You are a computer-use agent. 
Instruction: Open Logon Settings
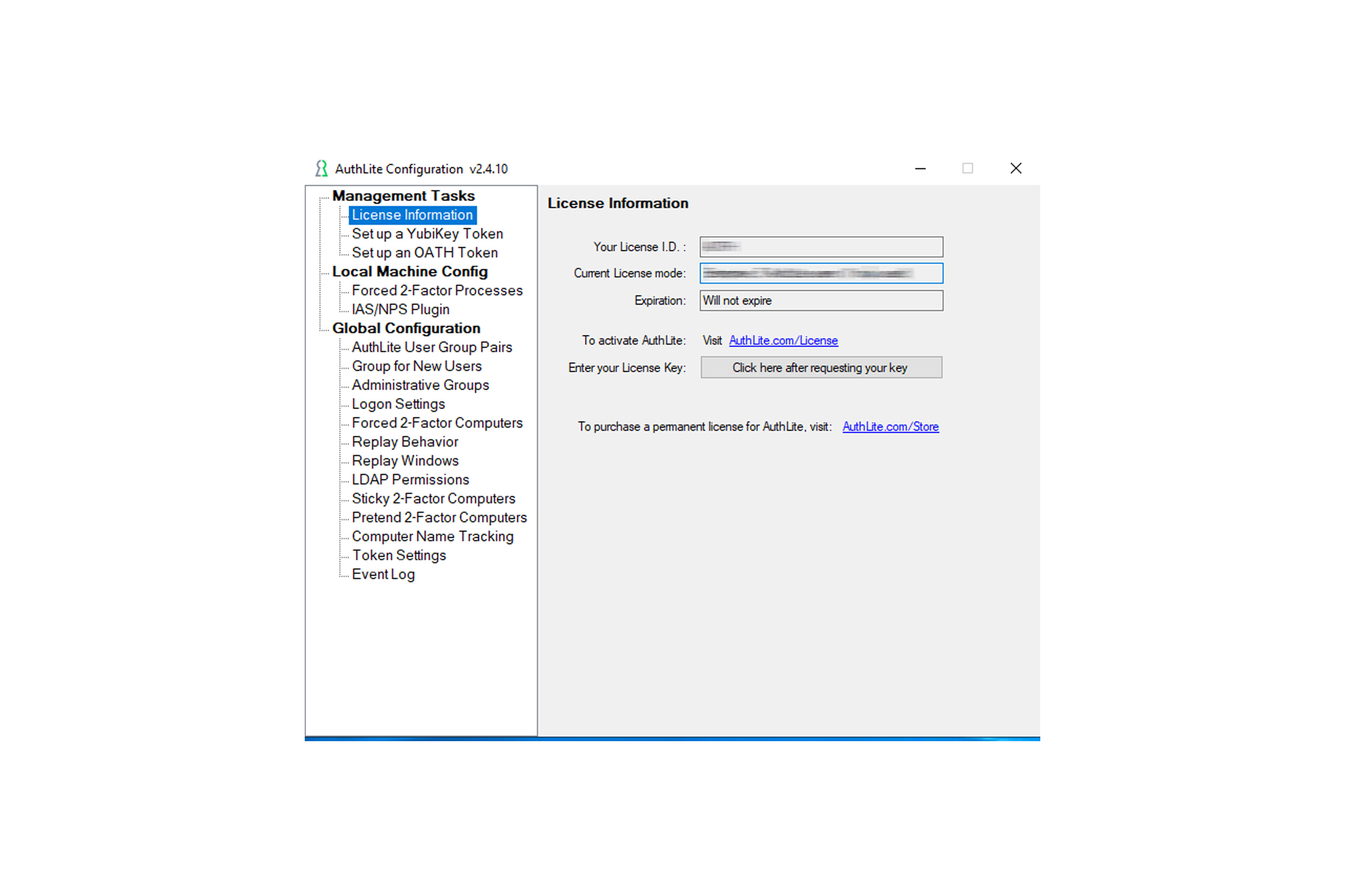point(398,404)
